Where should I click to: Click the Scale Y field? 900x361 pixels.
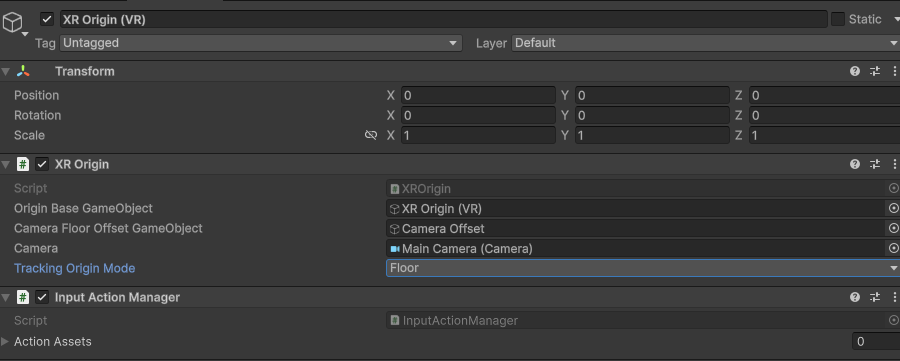click(x=652, y=135)
